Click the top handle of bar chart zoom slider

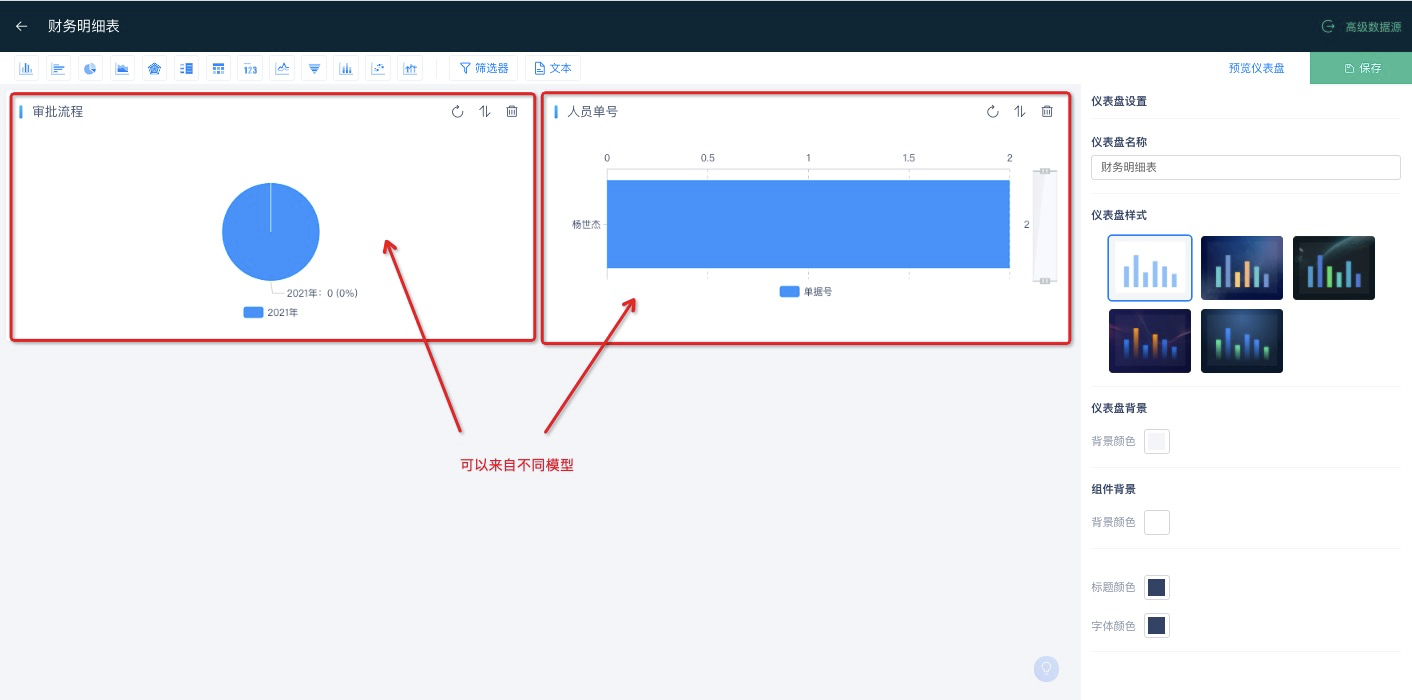click(x=1044, y=172)
